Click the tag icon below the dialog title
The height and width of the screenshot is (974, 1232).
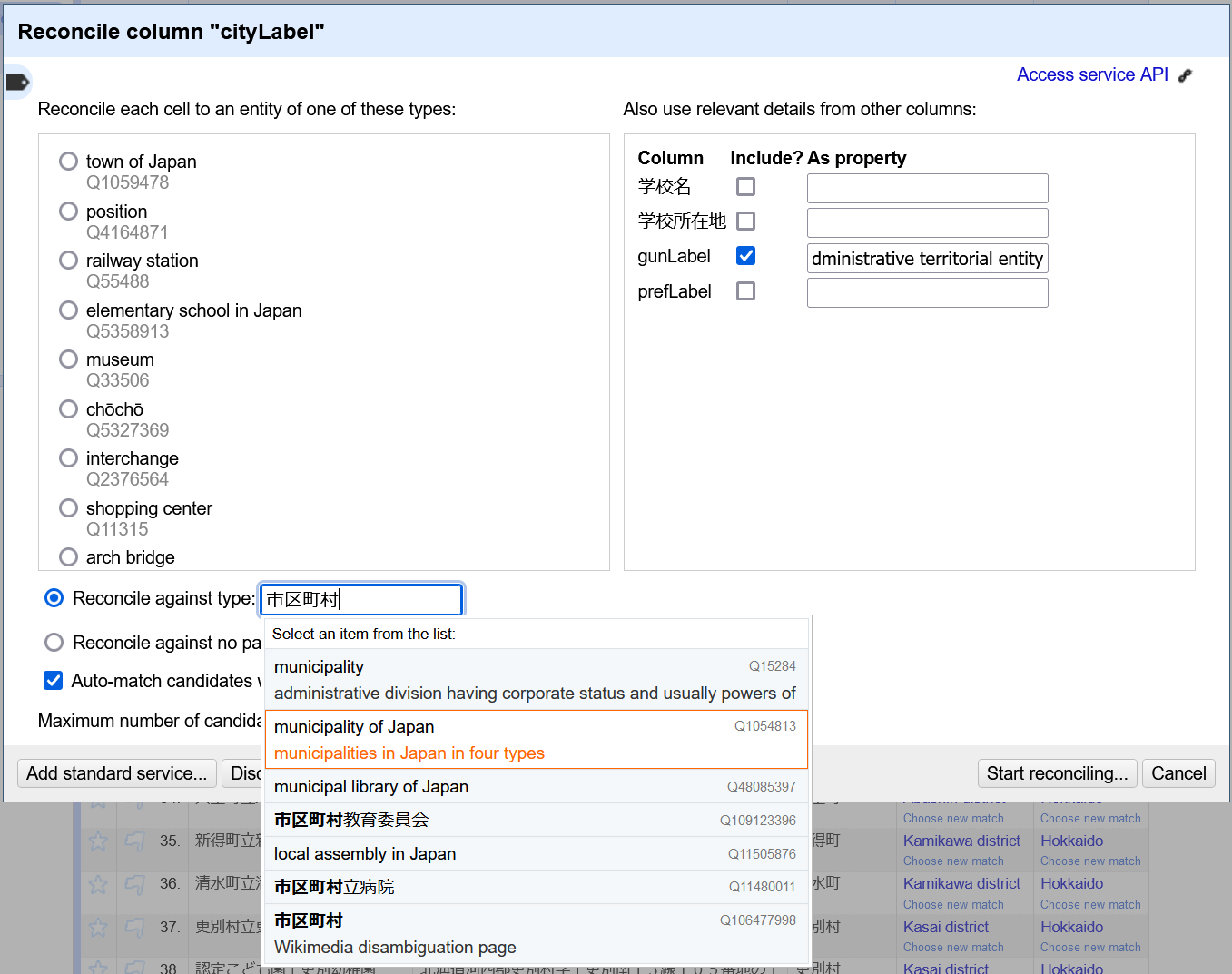(x=17, y=83)
